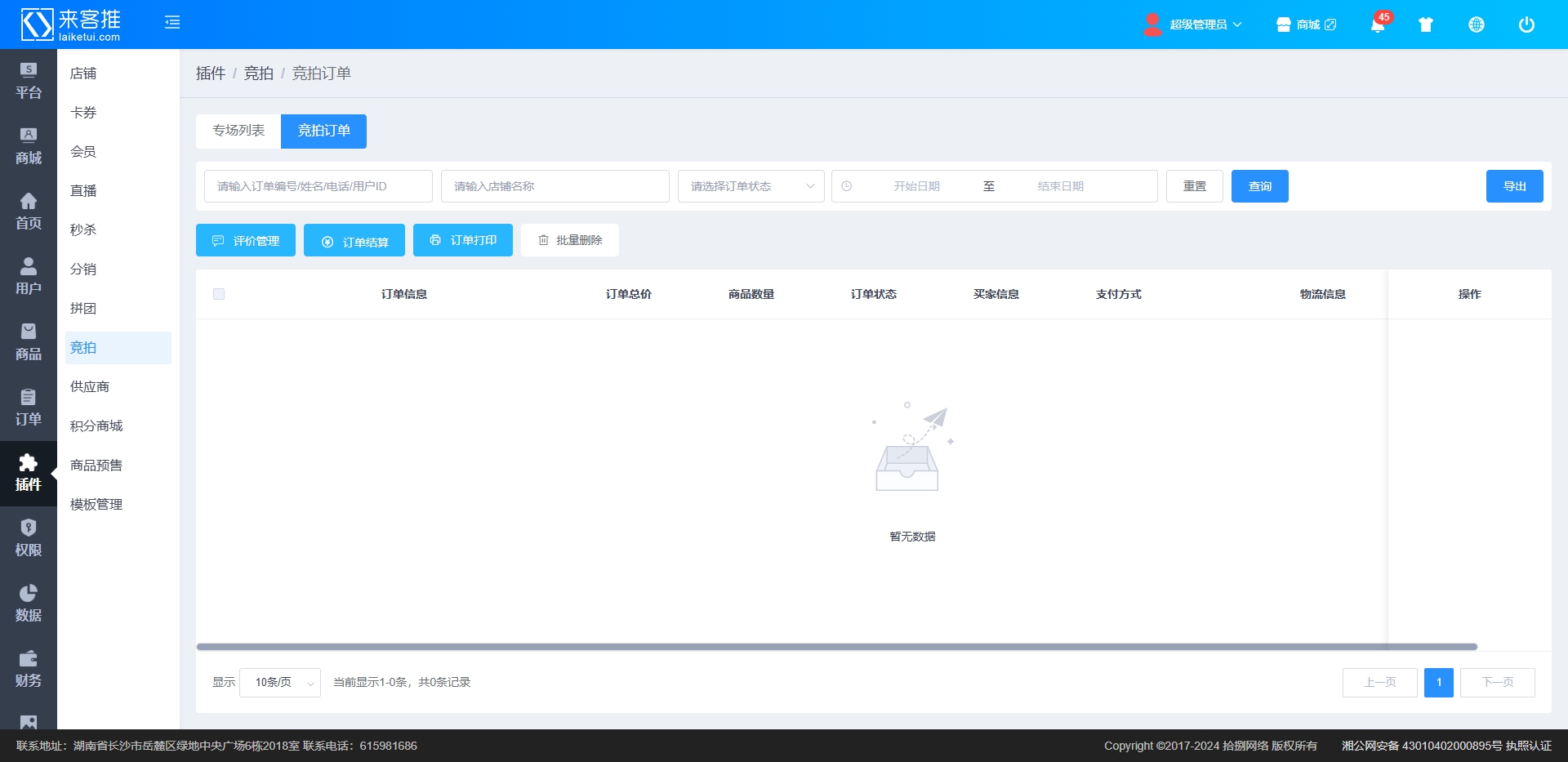Screen dimensions: 1568x762
Task: Open the 权限 section in sidebar
Action: 29,538
